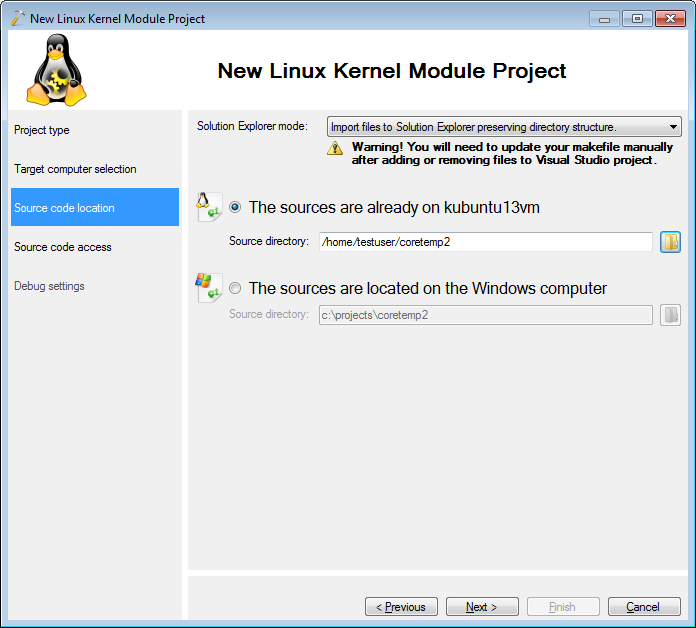Click the makefile warning message text
The width and height of the screenshot is (696, 628).
[x=512, y=153]
